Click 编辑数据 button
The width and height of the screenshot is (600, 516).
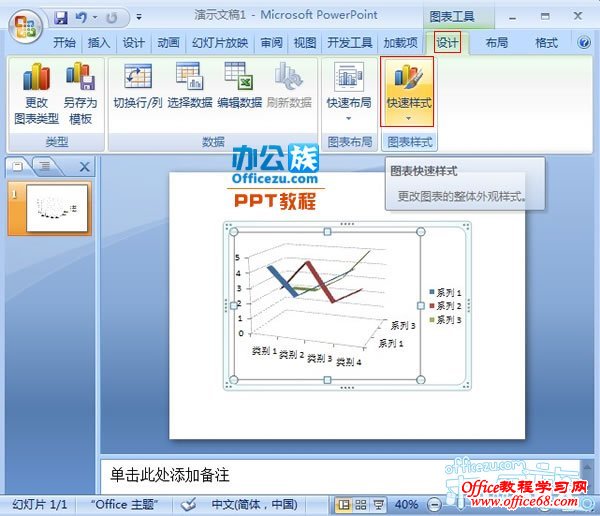coord(240,86)
